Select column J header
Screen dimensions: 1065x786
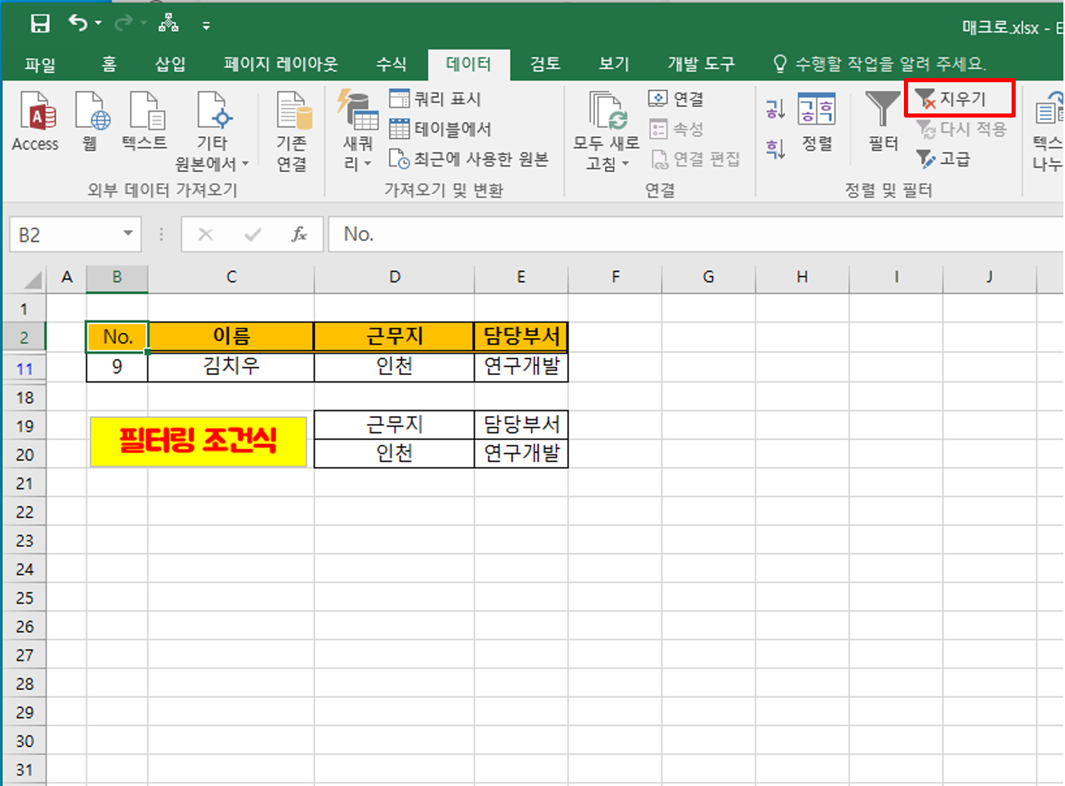[x=990, y=277]
